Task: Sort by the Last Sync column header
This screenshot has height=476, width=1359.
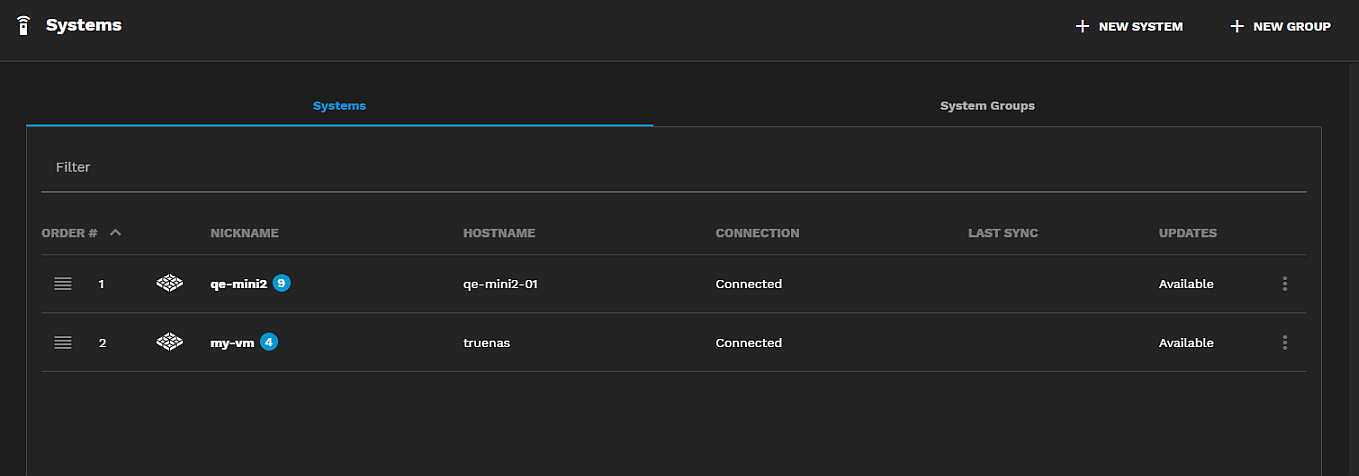Action: [x=1003, y=233]
